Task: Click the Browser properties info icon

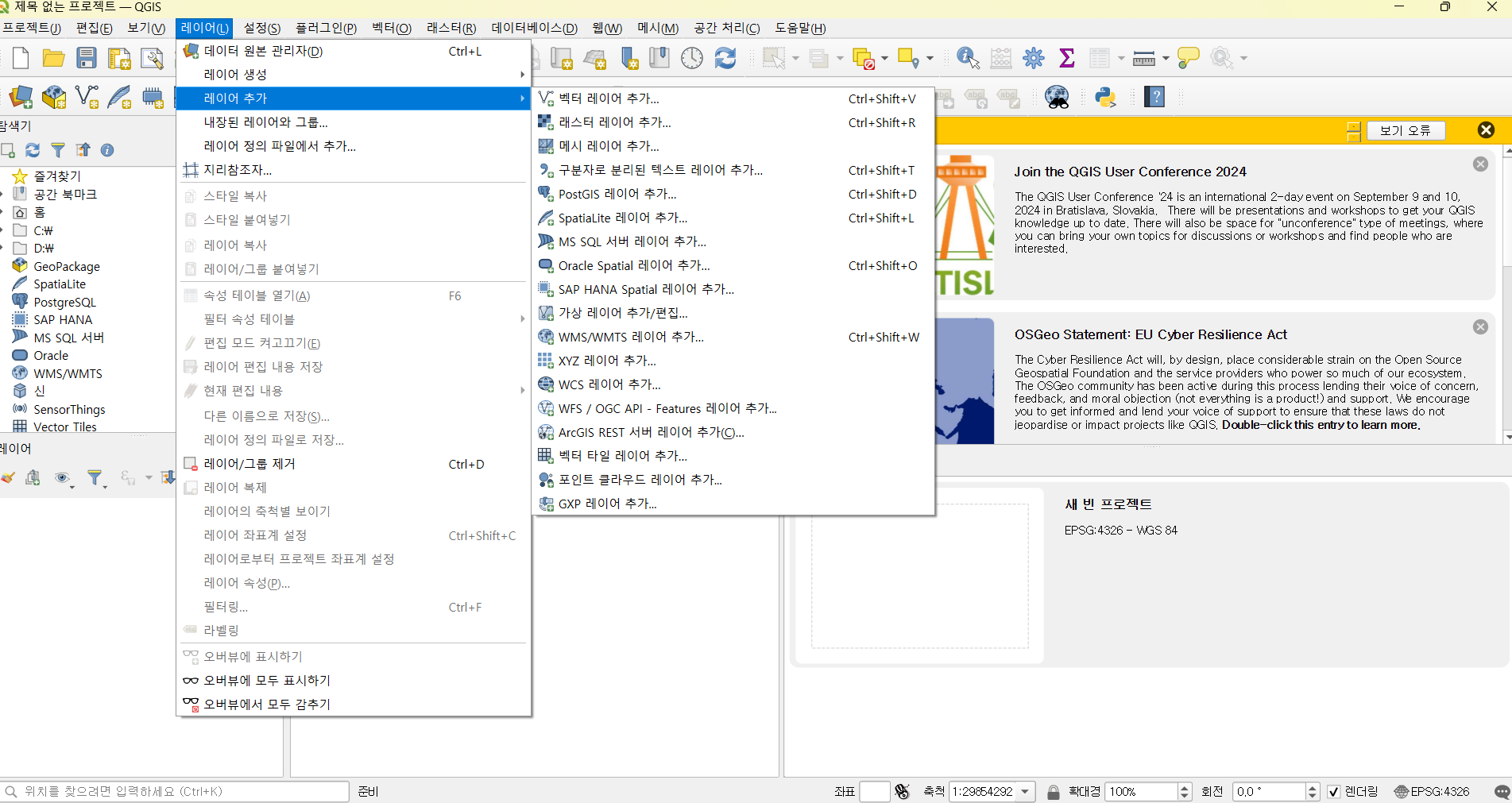Action: tap(107, 150)
